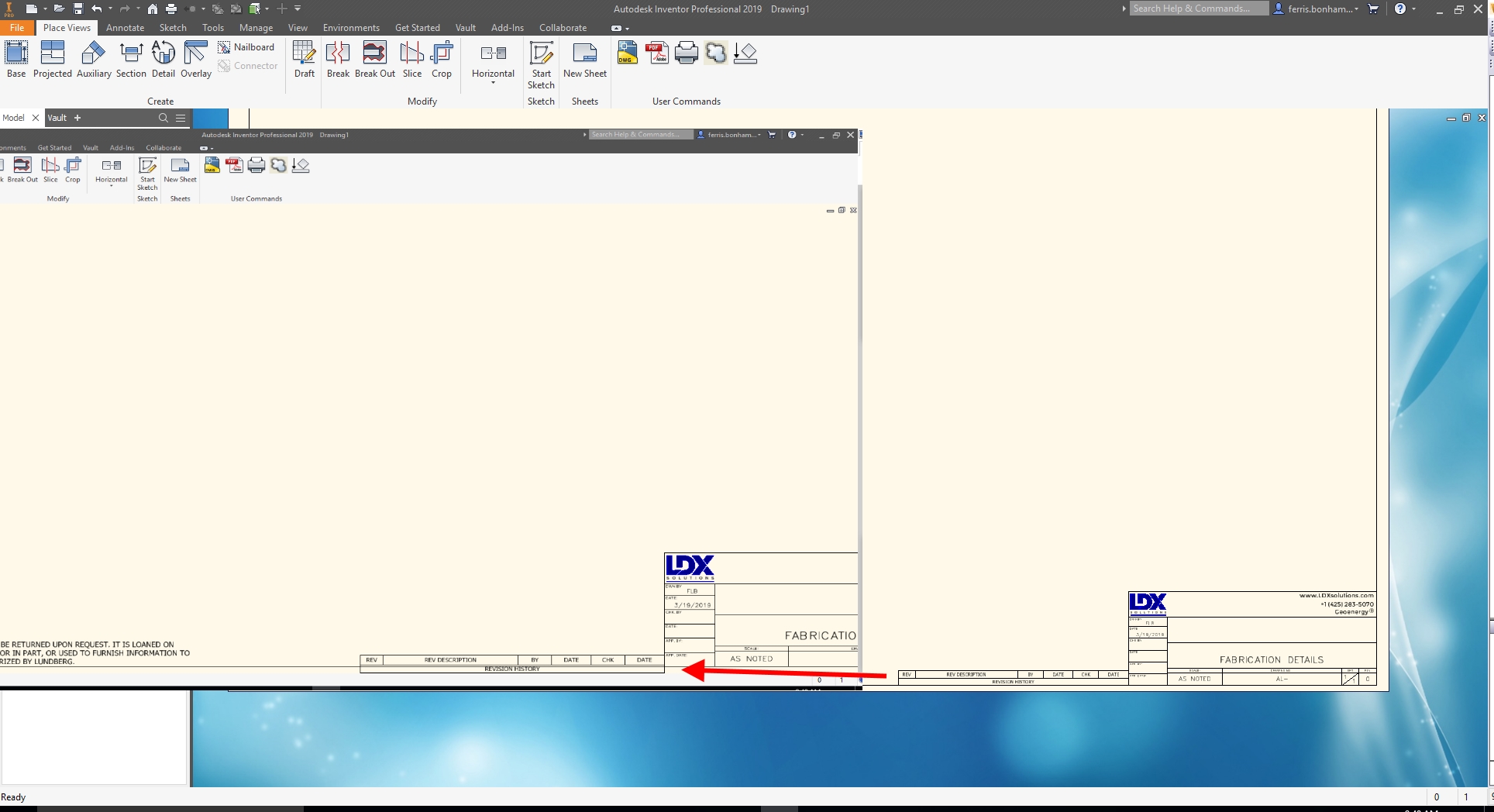
Task: Export the drawing to PDF
Action: pyautogui.click(x=657, y=53)
